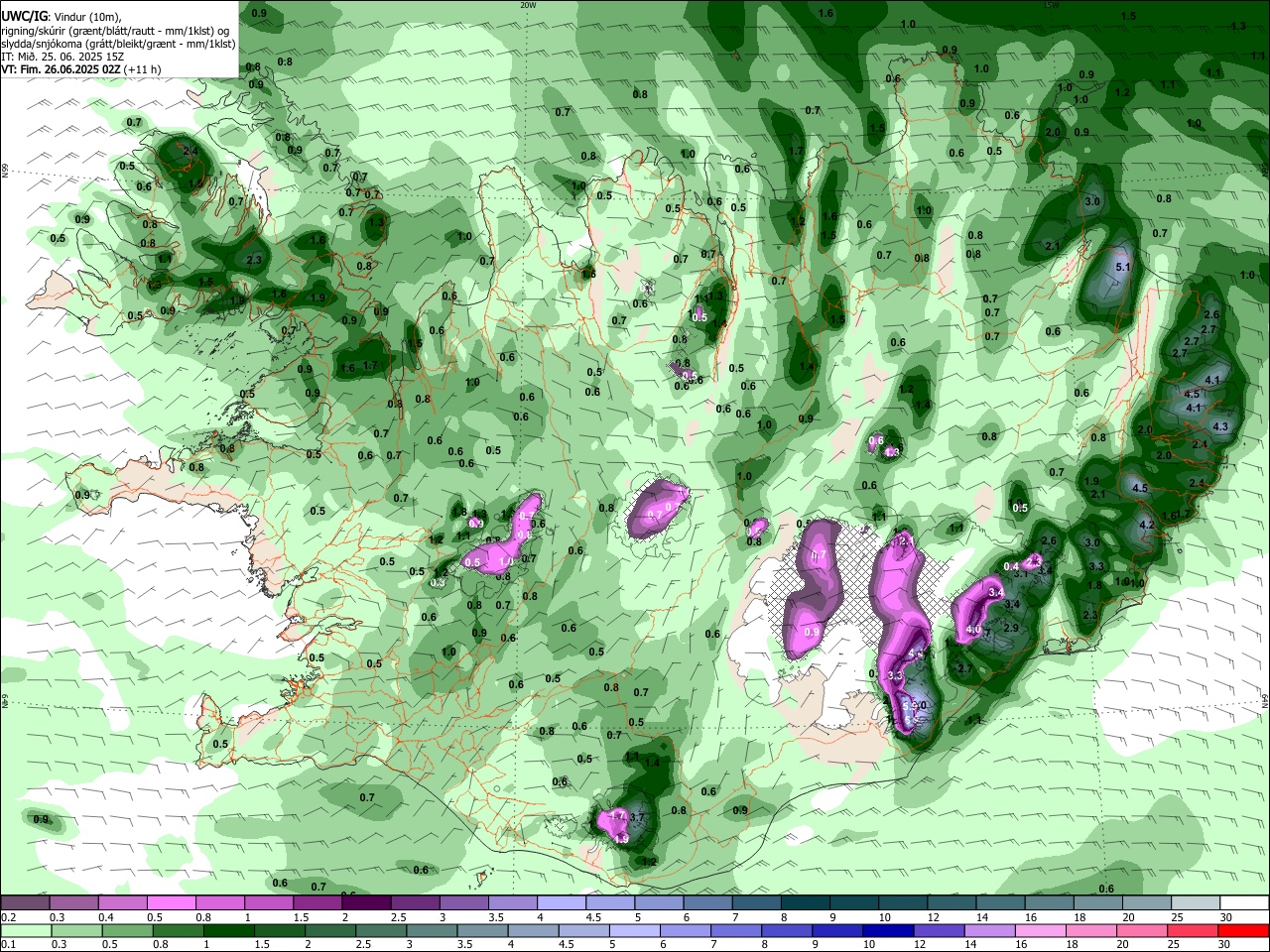Click the 5.1 precipitation value on the map

pos(1123,268)
